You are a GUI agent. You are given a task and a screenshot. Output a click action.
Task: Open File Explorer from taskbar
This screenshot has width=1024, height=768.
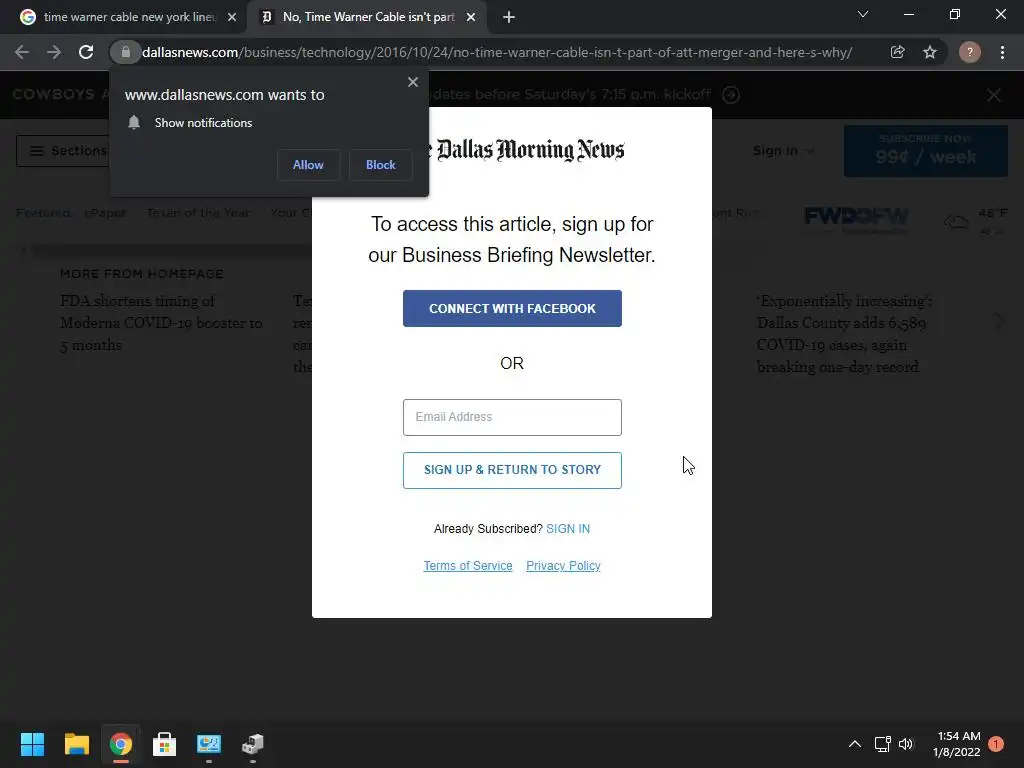[76, 744]
